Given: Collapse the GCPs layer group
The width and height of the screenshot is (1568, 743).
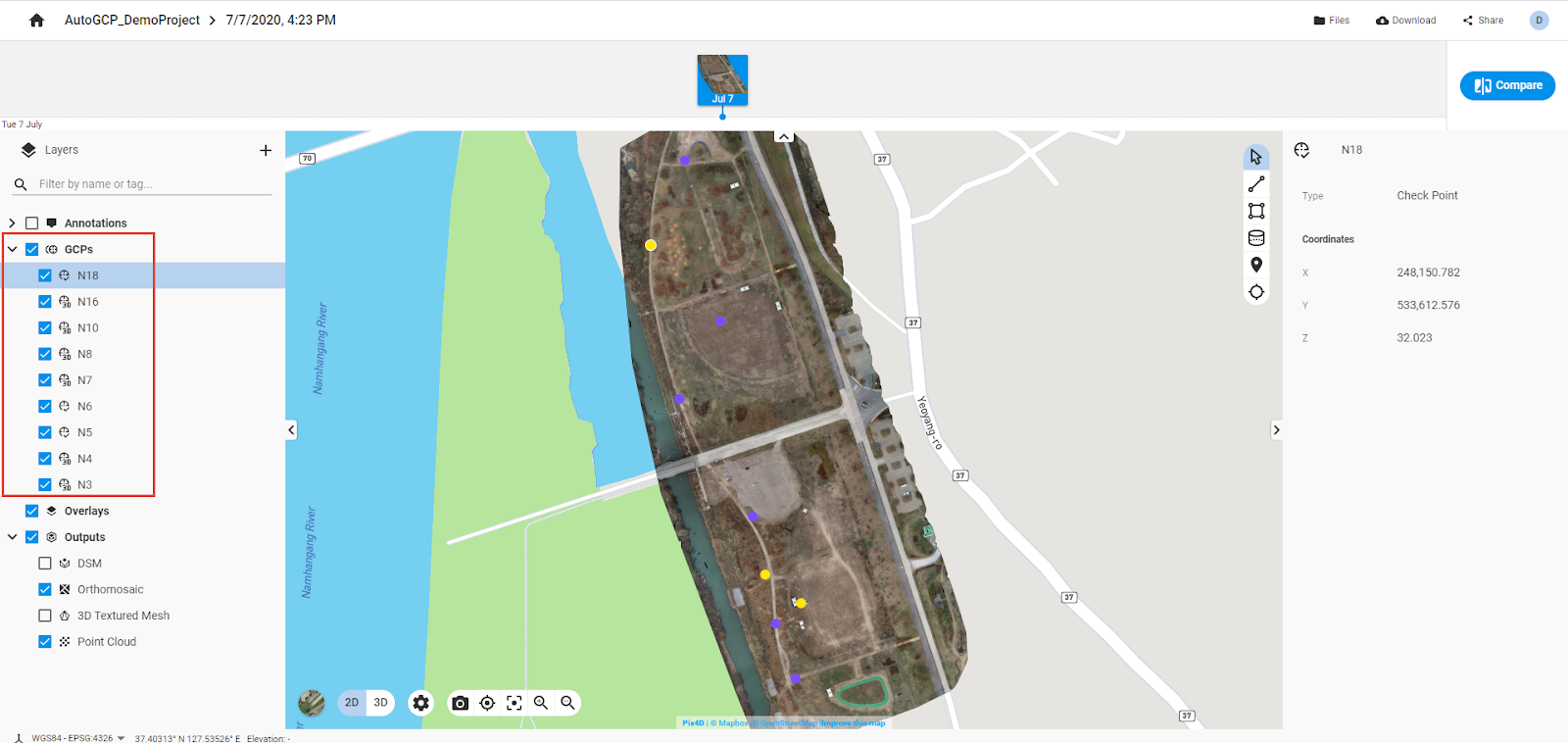Looking at the screenshot, I should (12, 250).
